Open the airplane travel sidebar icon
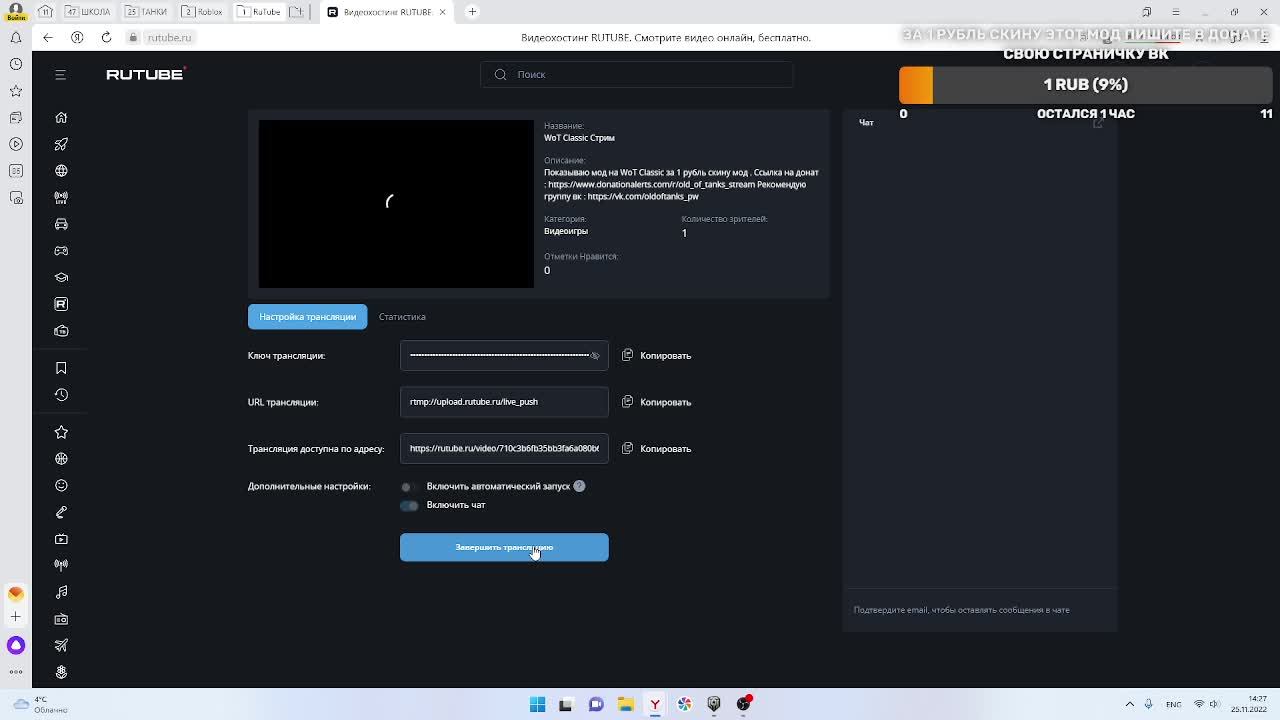 tap(61, 645)
